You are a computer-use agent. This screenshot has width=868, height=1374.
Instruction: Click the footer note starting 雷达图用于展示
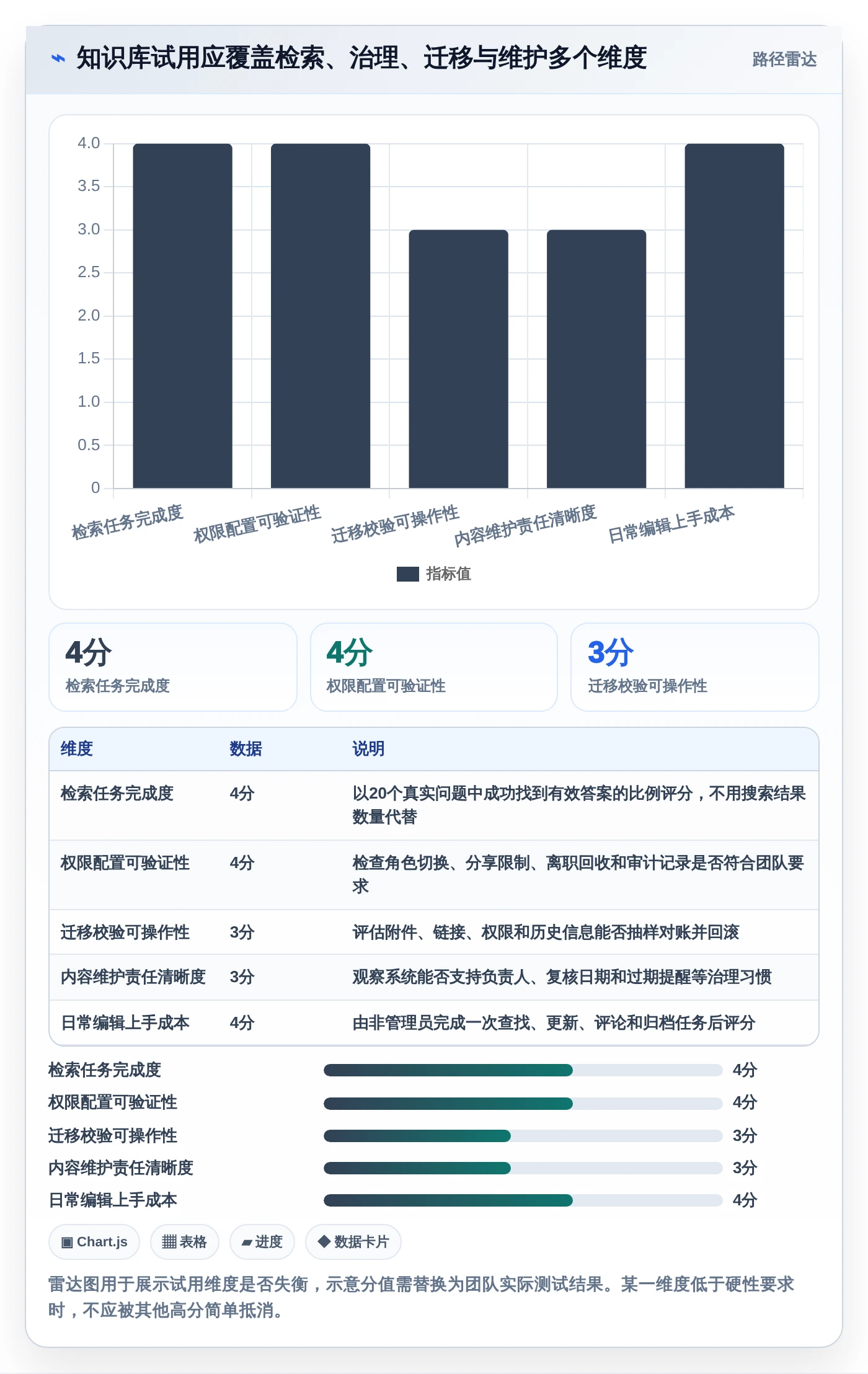pyautogui.click(x=422, y=1297)
